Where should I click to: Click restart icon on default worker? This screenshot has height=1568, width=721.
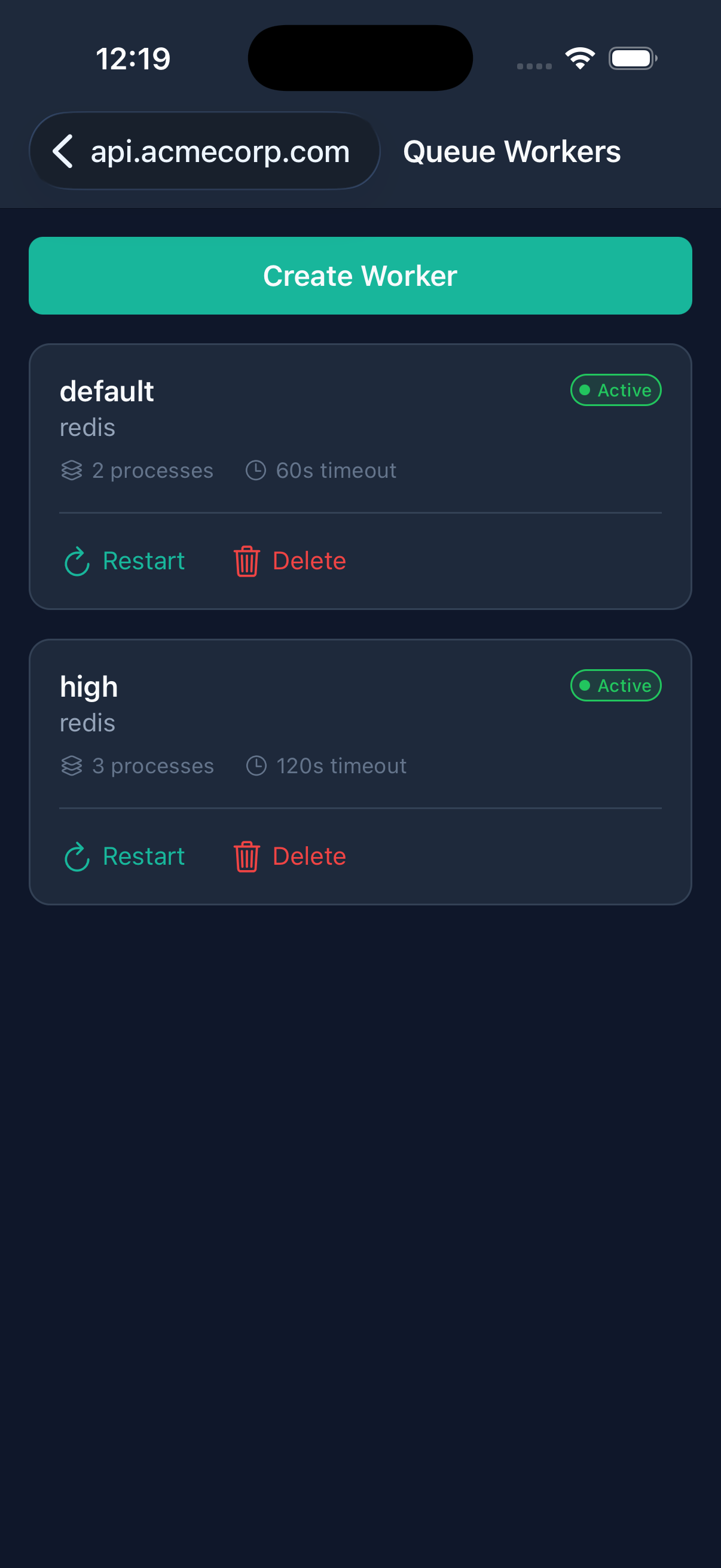pos(77,561)
